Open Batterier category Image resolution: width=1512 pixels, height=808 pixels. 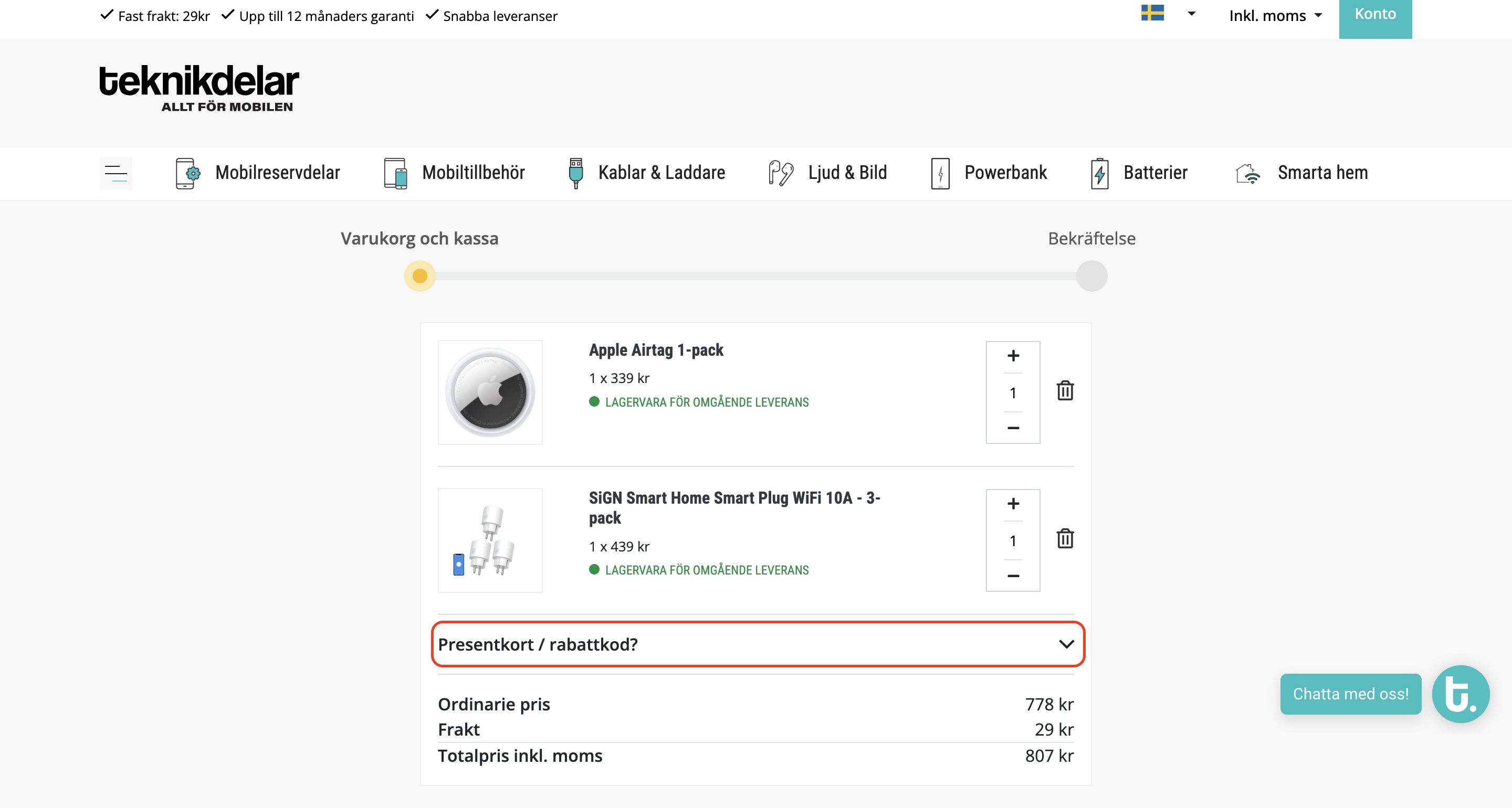point(1155,173)
